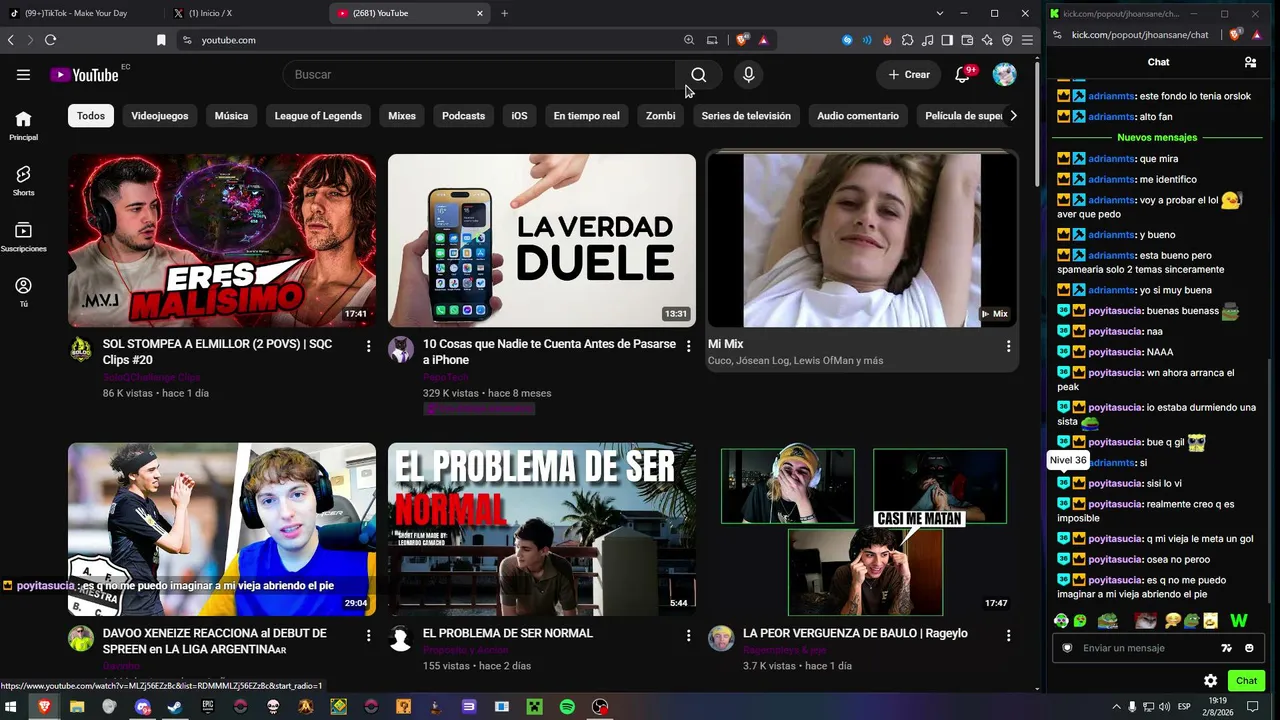Open the Kick chat users list icon
This screenshot has width=1280, height=720.
pos(1250,62)
